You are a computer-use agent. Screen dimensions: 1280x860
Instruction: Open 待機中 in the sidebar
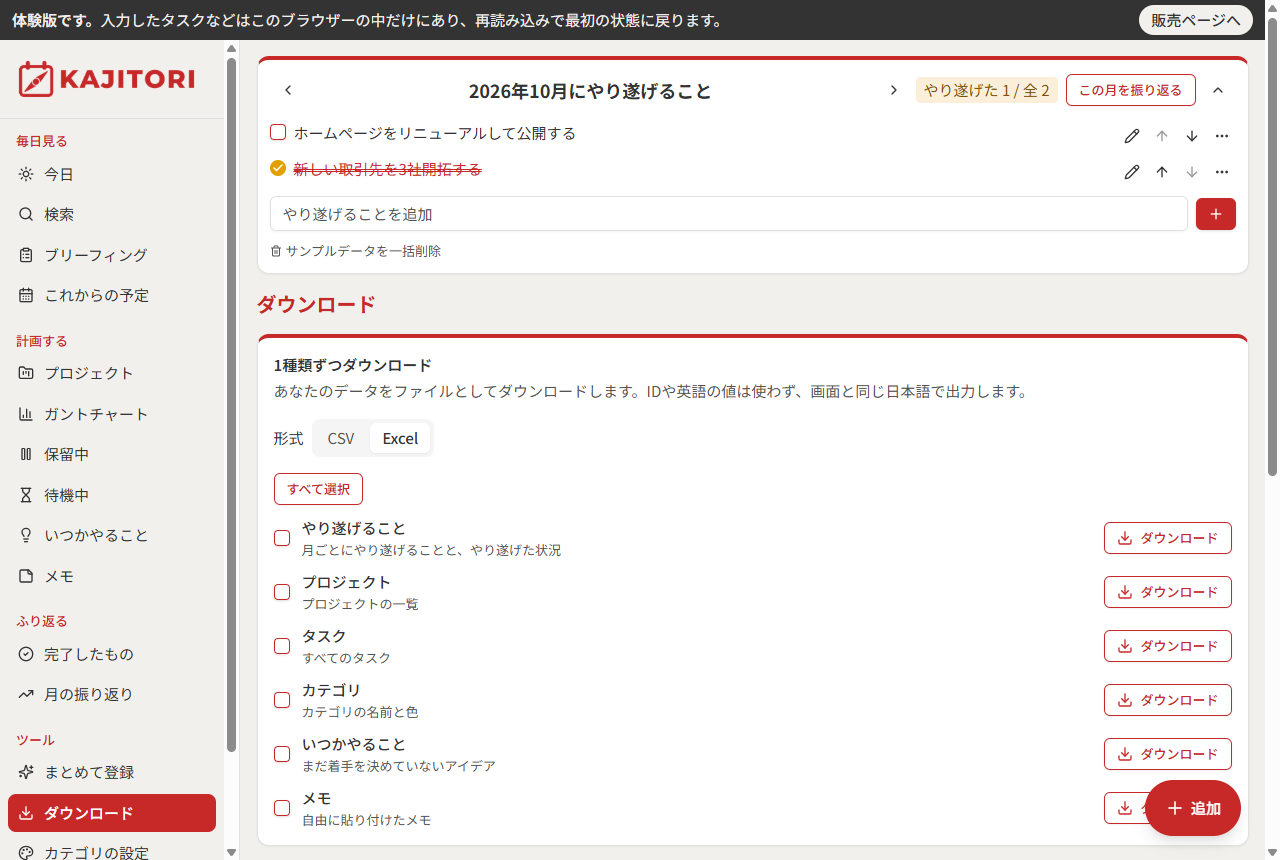[x=112, y=495]
